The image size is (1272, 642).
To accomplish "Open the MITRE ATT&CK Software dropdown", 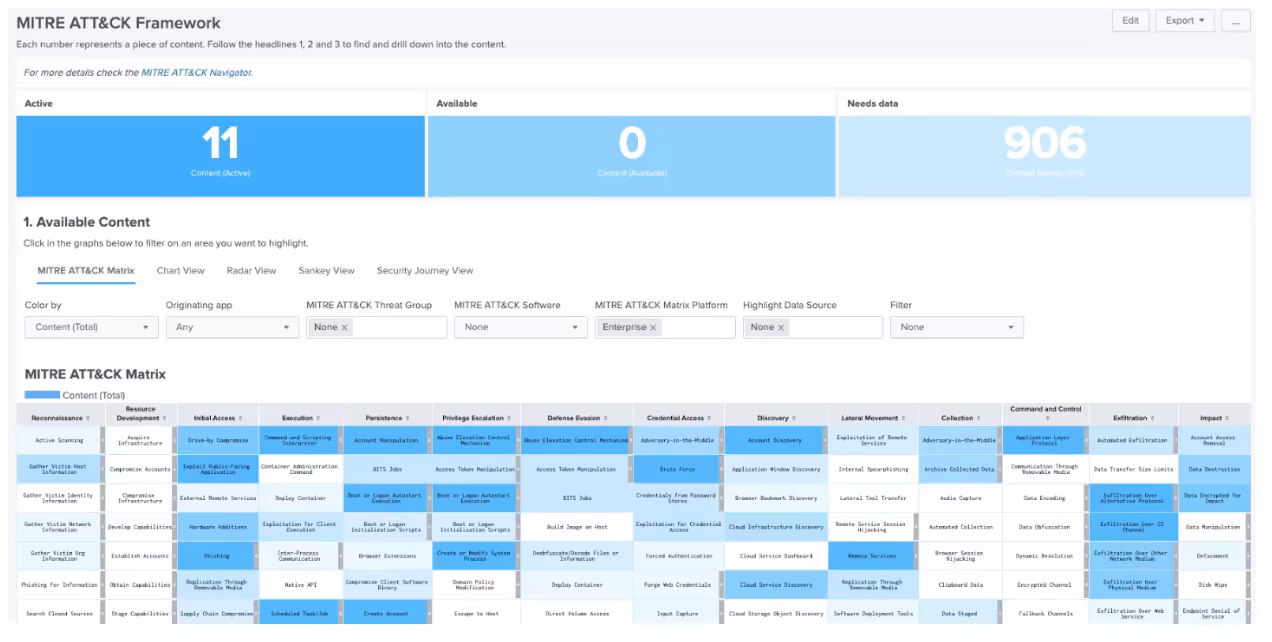I will click(x=520, y=327).
